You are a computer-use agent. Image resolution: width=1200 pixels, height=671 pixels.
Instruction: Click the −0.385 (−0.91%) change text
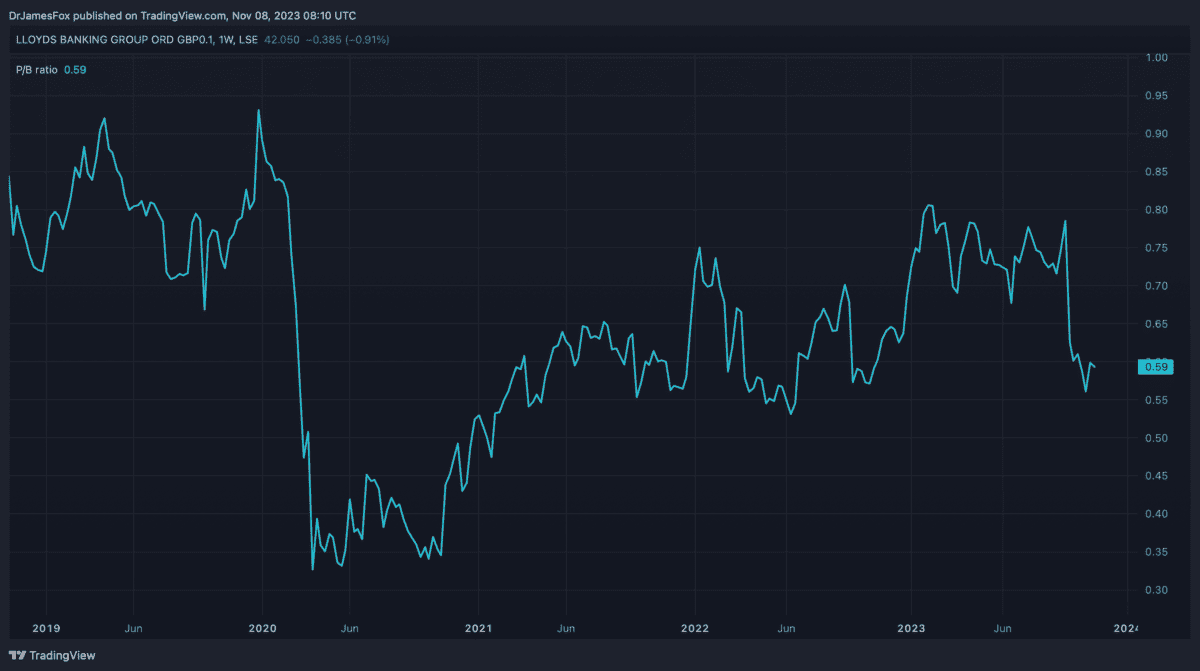(x=350, y=40)
